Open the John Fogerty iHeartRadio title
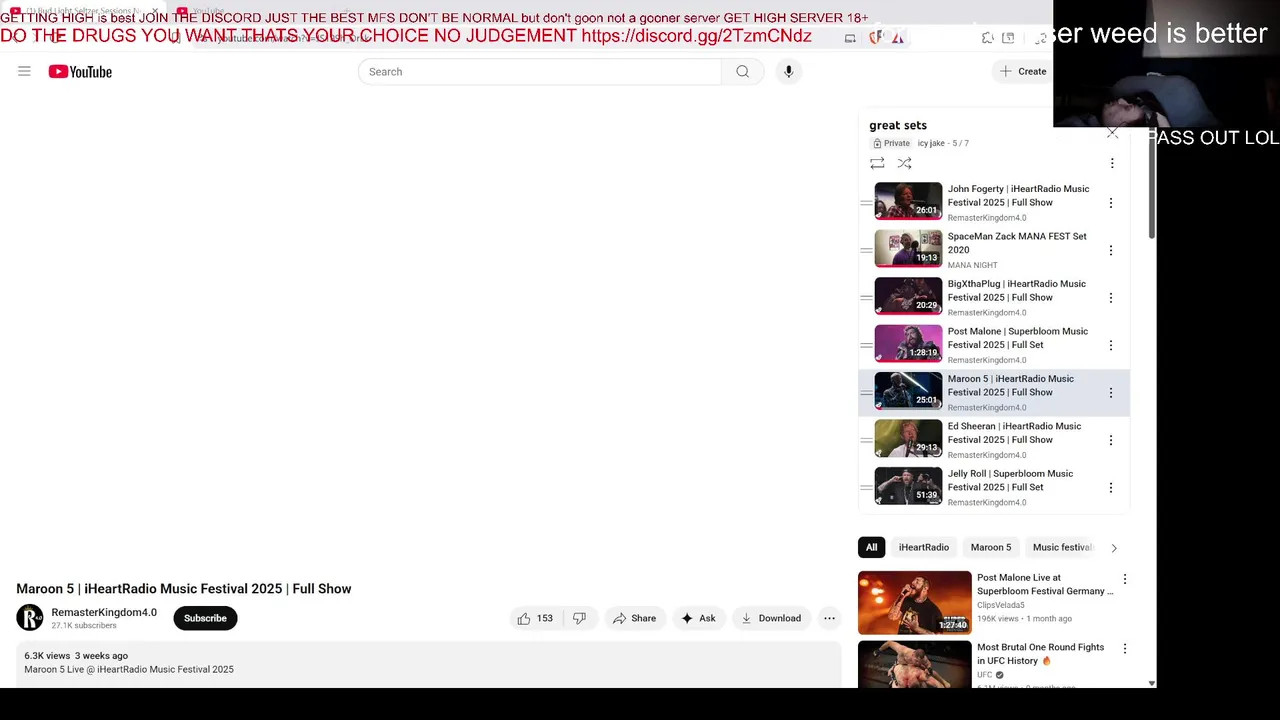The width and height of the screenshot is (1280, 720). [x=1018, y=195]
